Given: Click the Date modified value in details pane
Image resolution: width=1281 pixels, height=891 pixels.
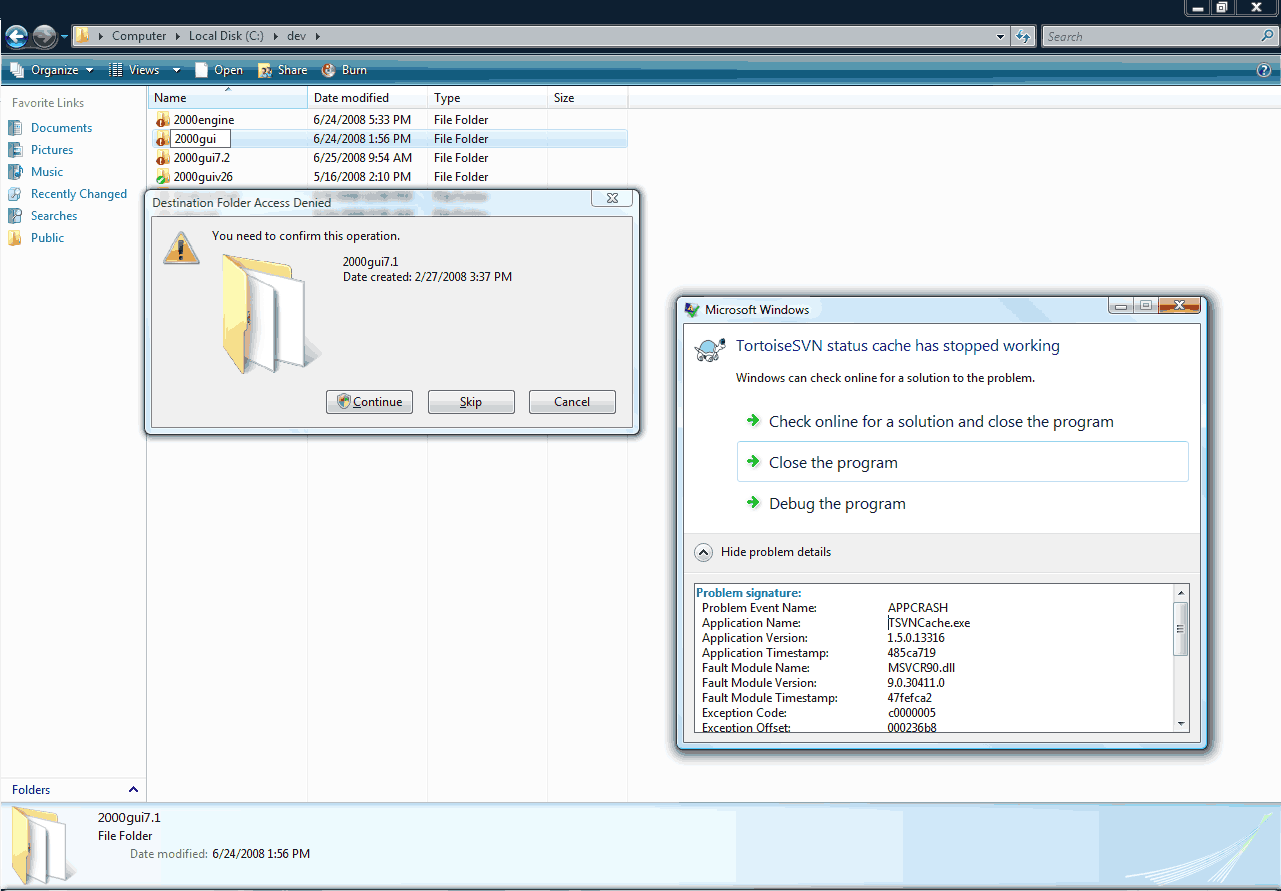Looking at the screenshot, I should (261, 854).
